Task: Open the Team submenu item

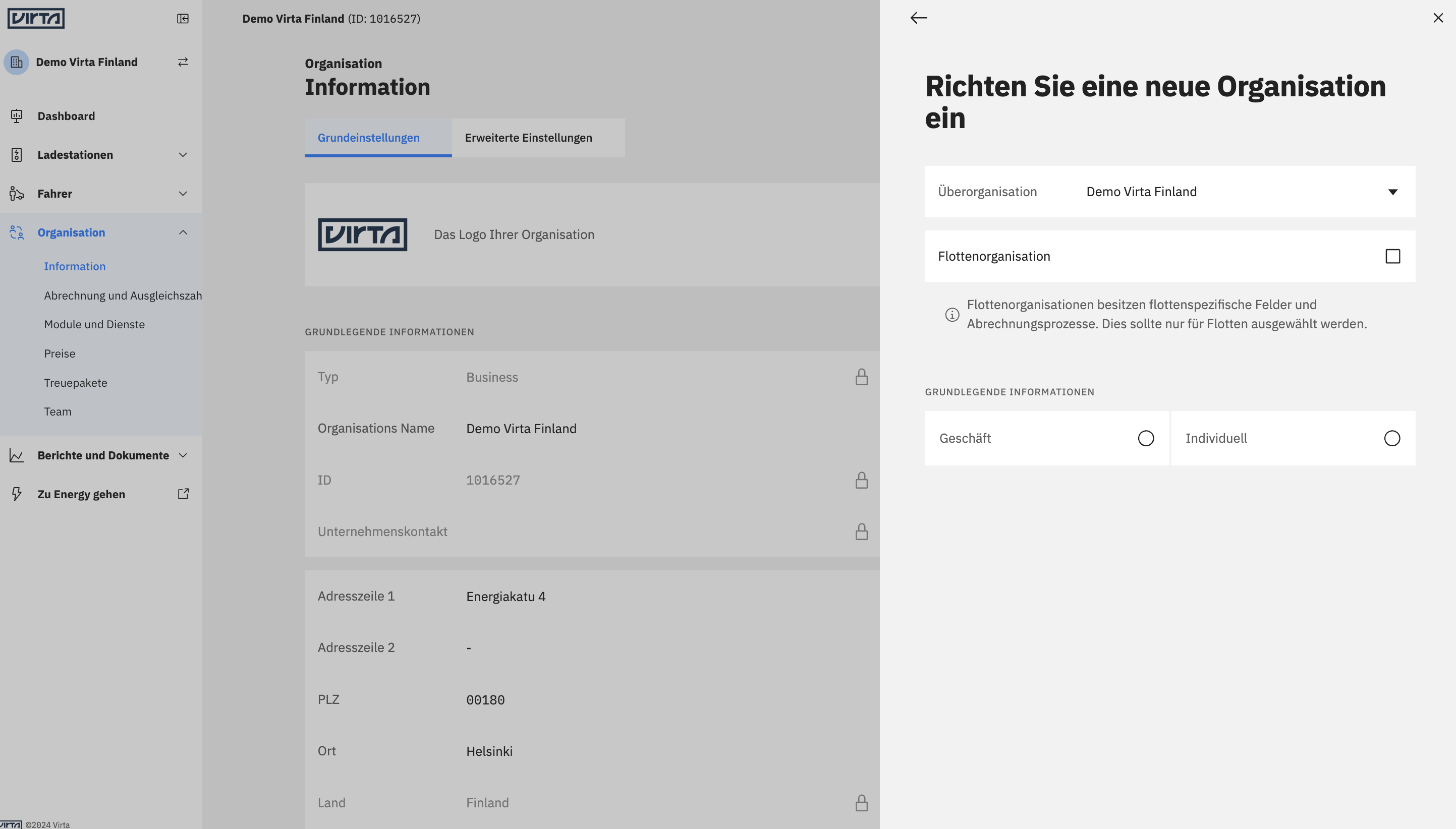Action: click(x=58, y=411)
